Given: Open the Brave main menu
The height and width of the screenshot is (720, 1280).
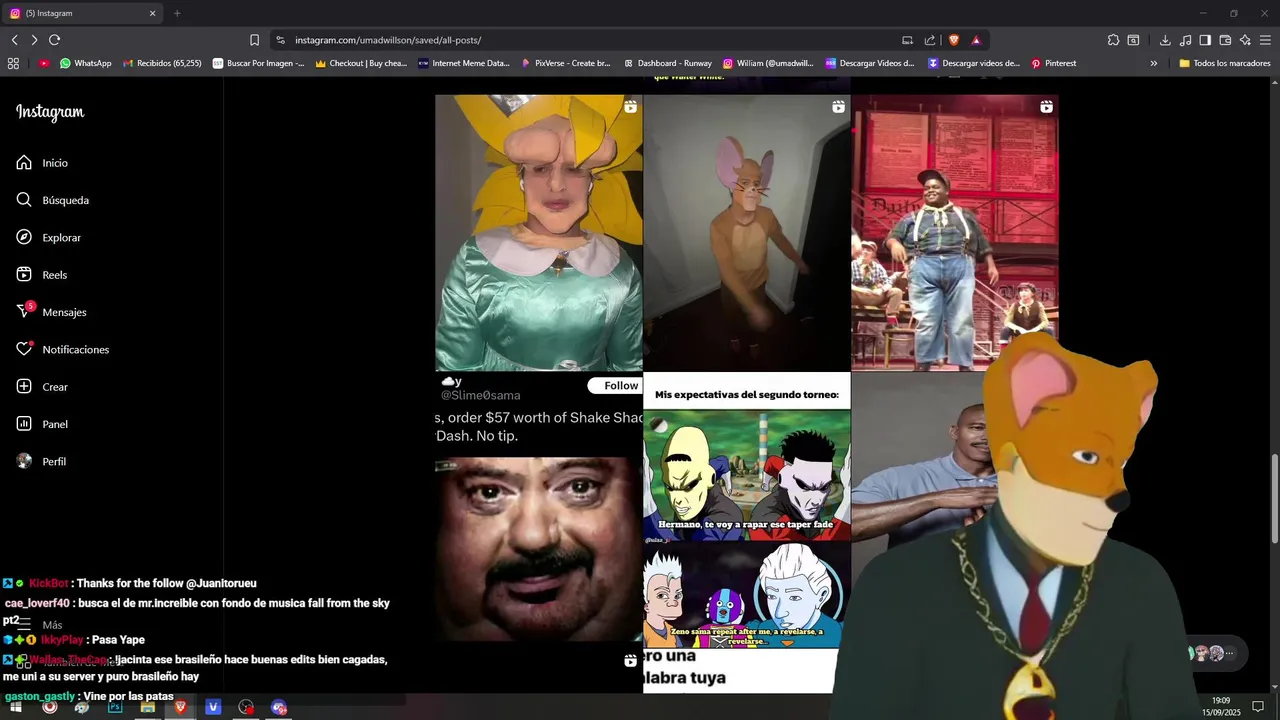Looking at the screenshot, I should (1265, 40).
